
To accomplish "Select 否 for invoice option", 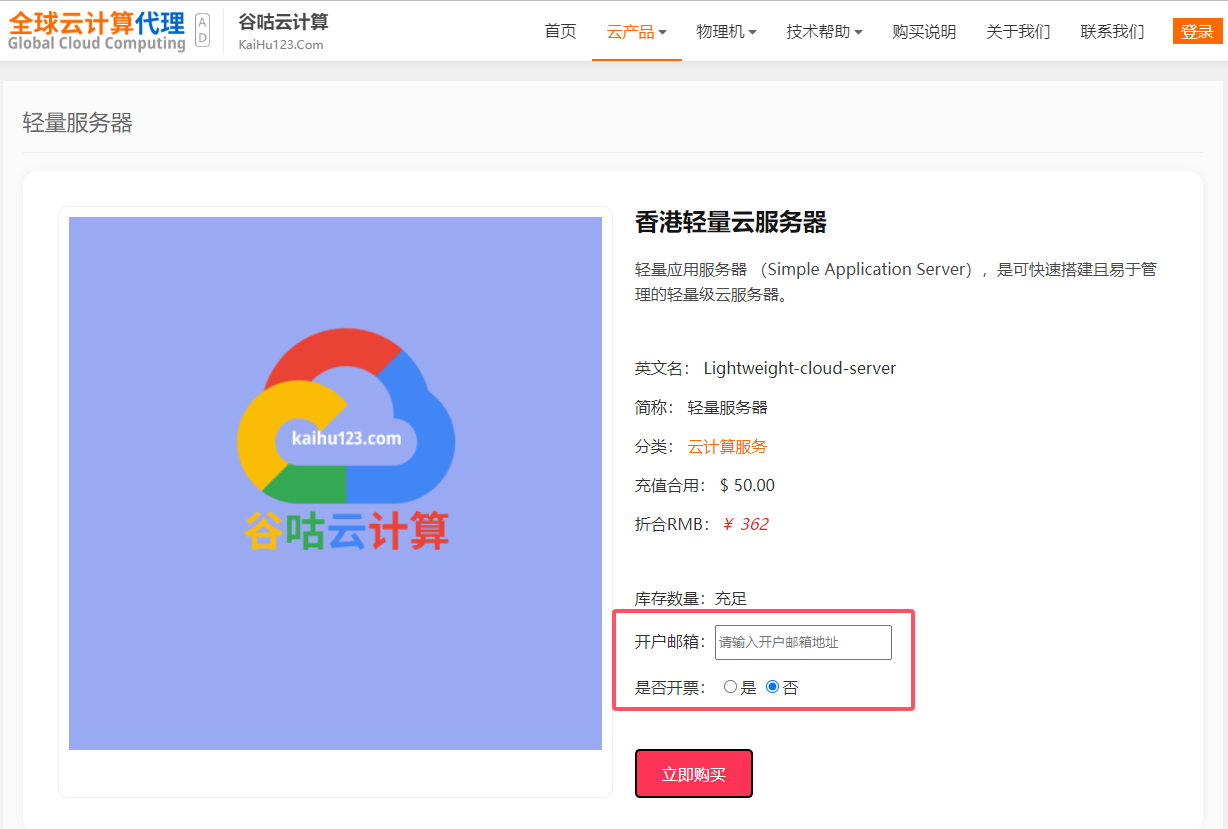I will (x=772, y=687).
